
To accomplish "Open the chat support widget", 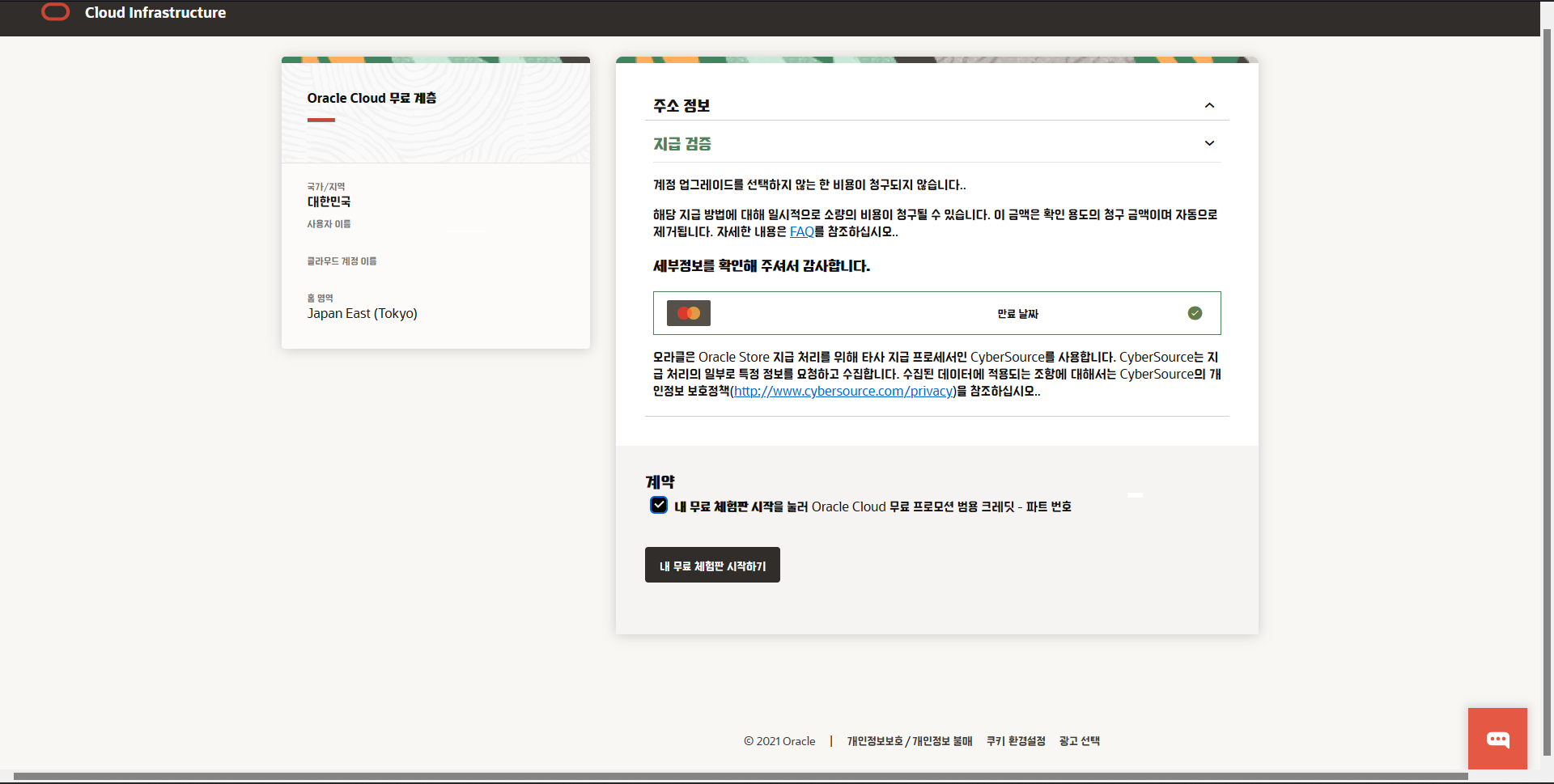I will pyautogui.click(x=1497, y=739).
